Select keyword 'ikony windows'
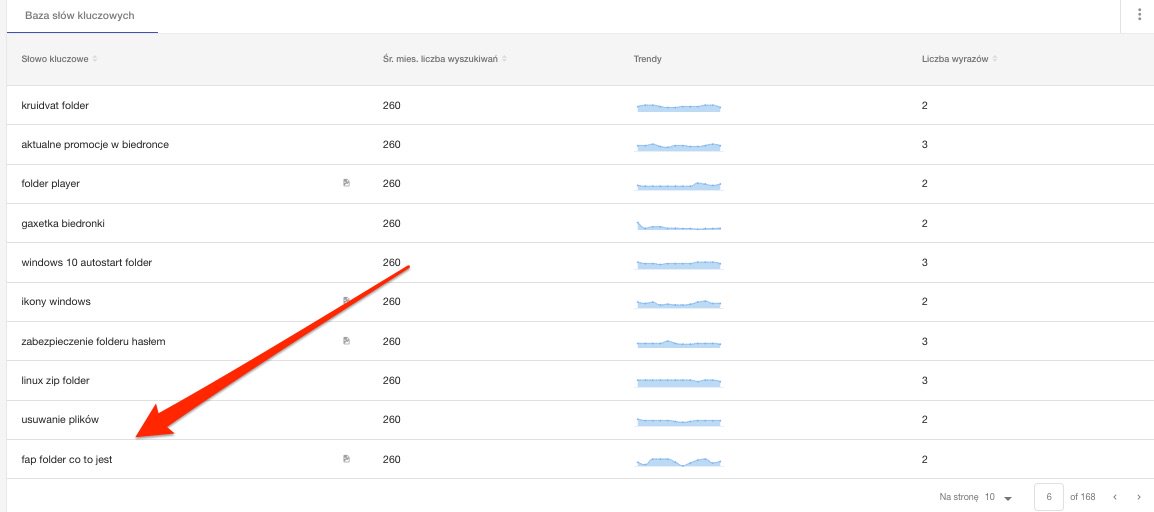The height and width of the screenshot is (512, 1154). pos(56,302)
